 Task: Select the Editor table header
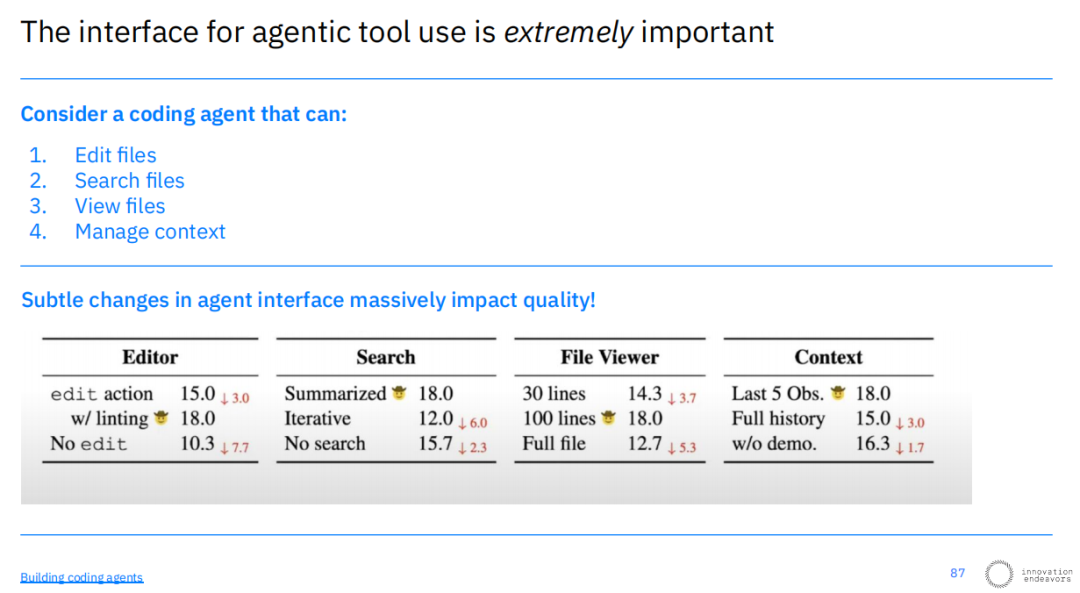[150, 357]
